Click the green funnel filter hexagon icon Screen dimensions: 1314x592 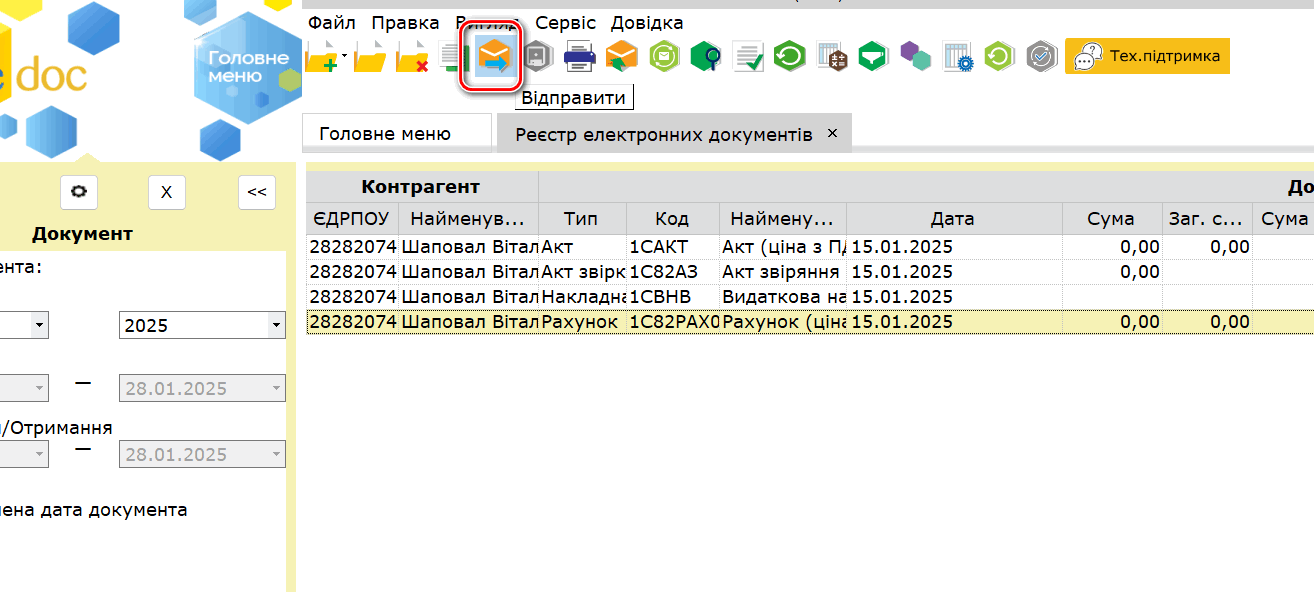pyautogui.click(x=873, y=57)
